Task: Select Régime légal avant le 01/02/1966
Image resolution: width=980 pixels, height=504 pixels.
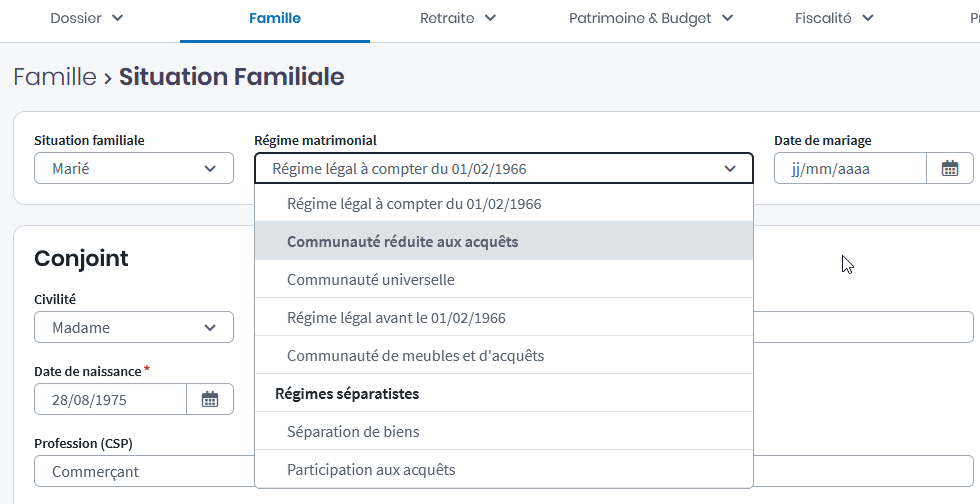Action: click(396, 318)
